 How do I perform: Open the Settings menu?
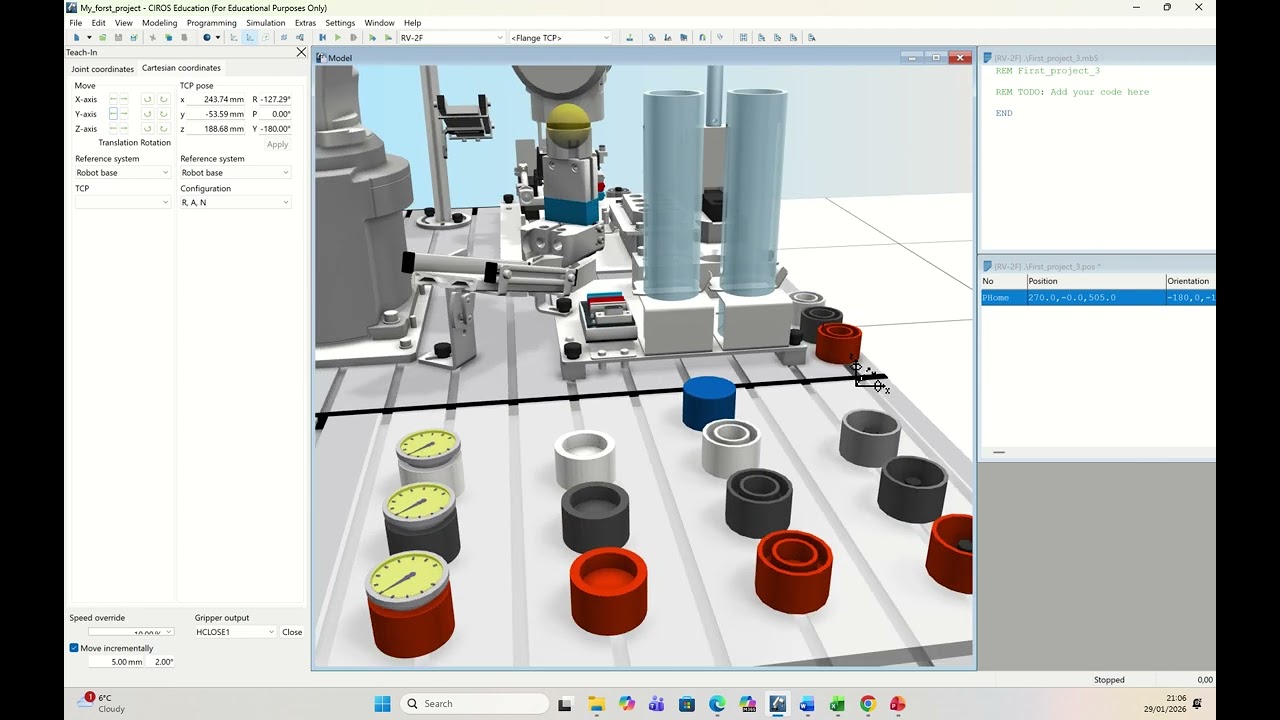point(340,23)
